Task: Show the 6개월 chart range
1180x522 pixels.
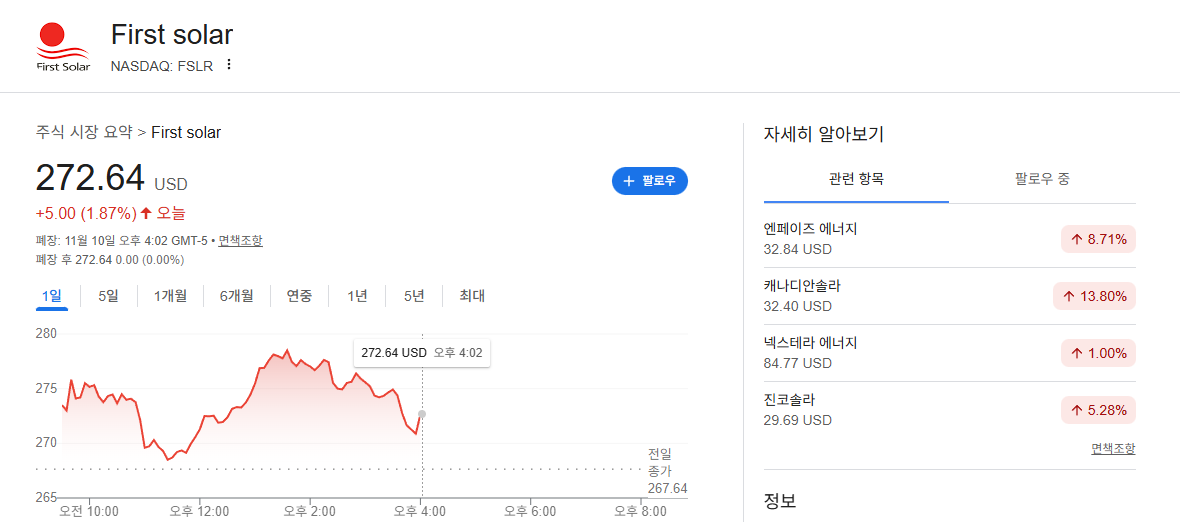Action: click(236, 296)
